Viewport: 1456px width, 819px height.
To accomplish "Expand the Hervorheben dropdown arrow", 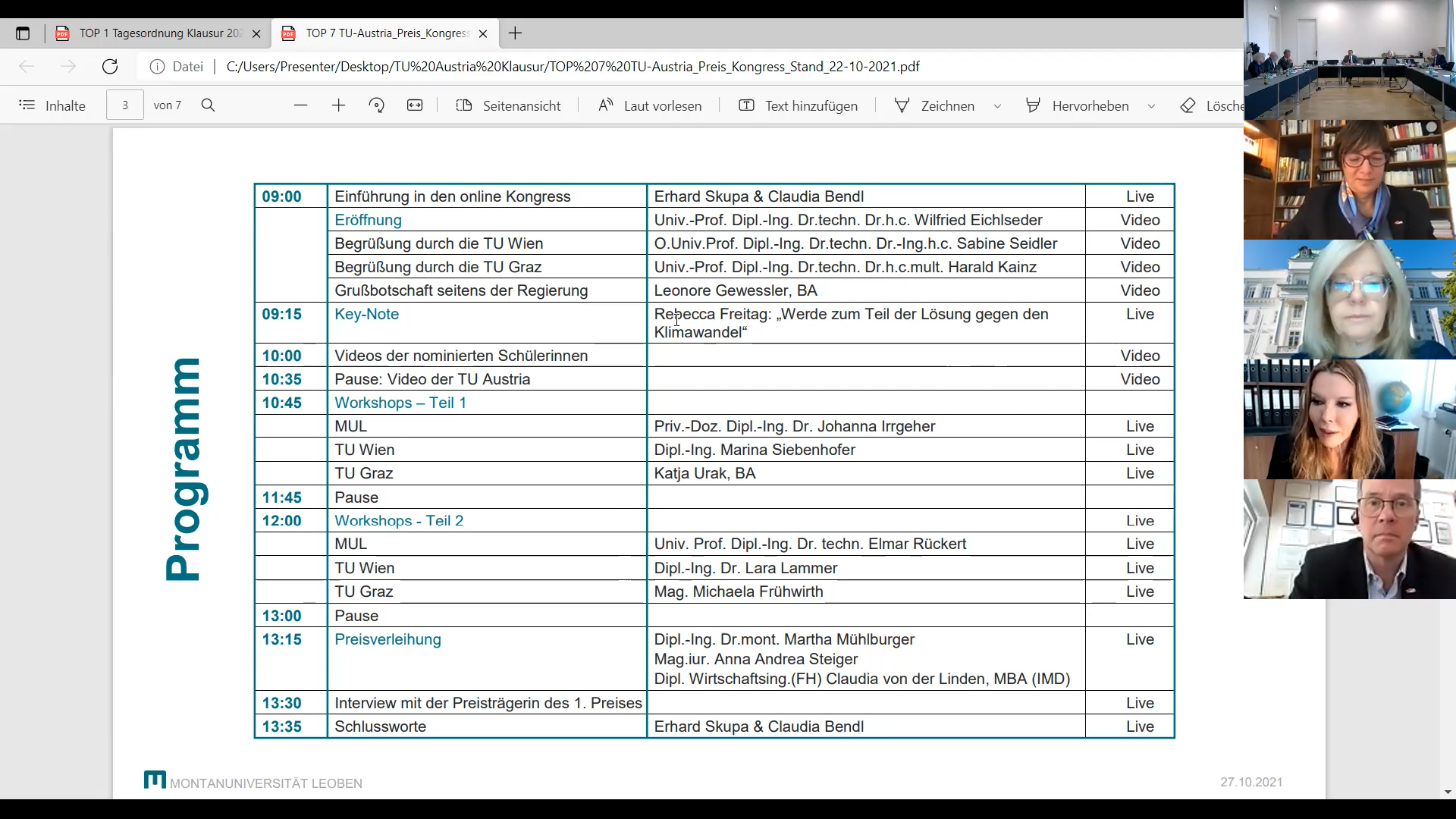I will tap(1151, 106).
